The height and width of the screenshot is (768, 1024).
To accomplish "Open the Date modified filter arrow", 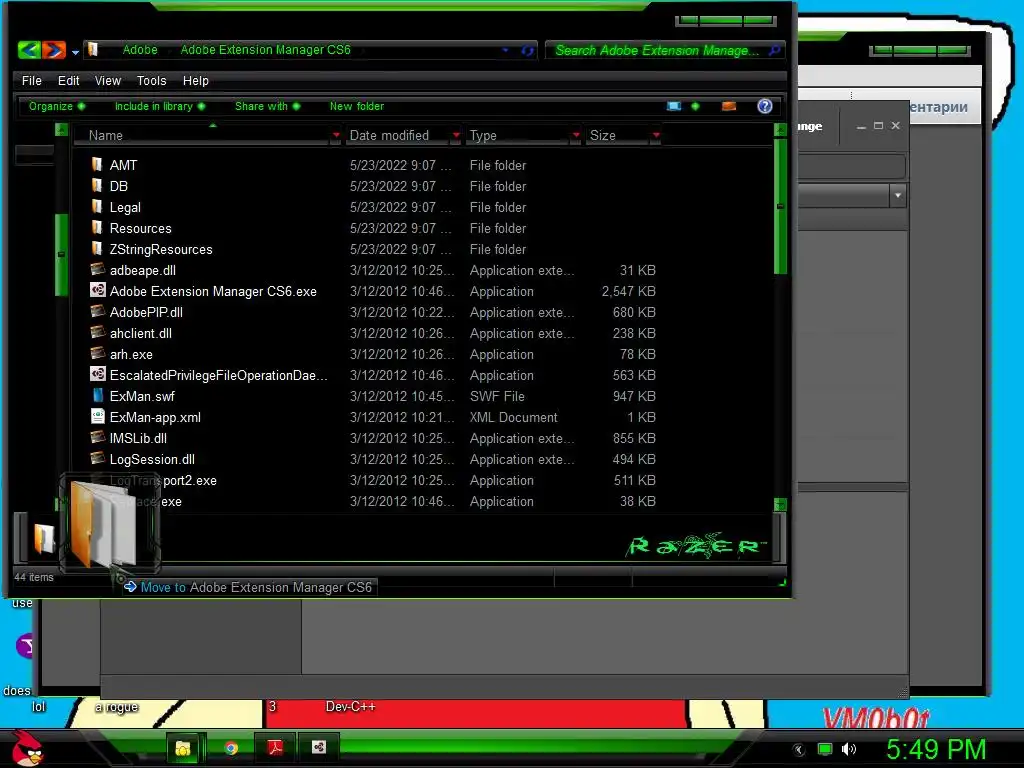I will 456,135.
